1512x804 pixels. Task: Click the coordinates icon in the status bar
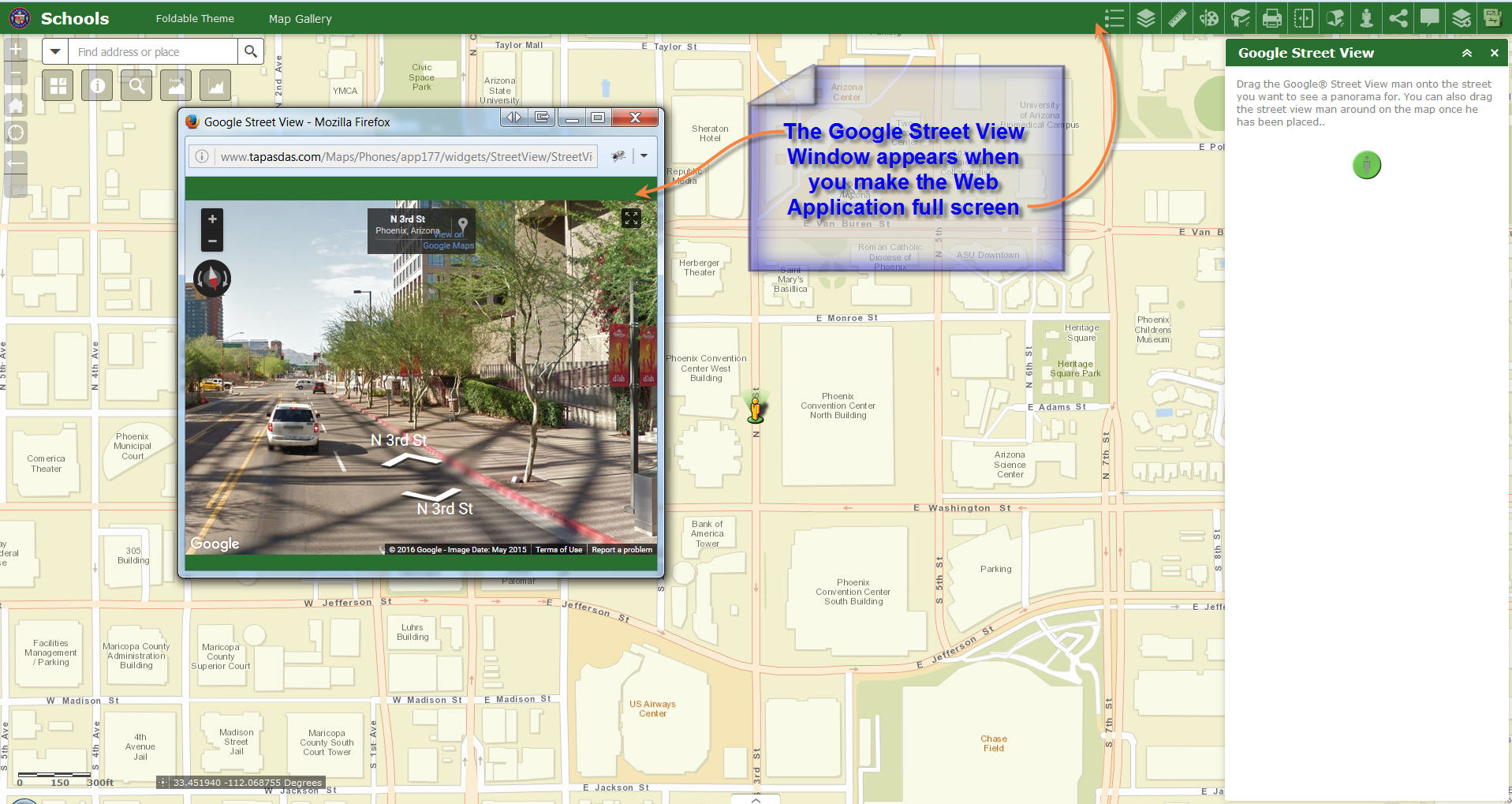(162, 783)
